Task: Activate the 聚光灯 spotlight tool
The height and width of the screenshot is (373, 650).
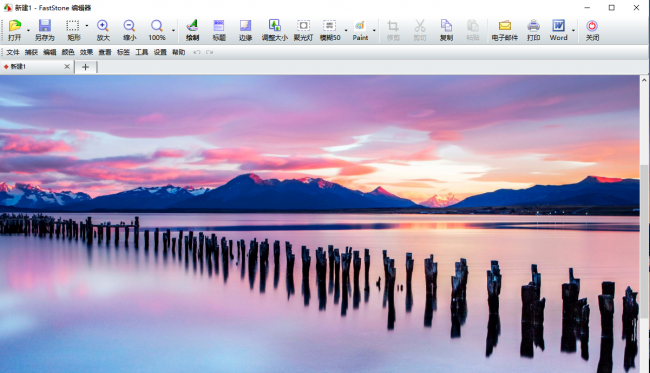Action: click(303, 30)
